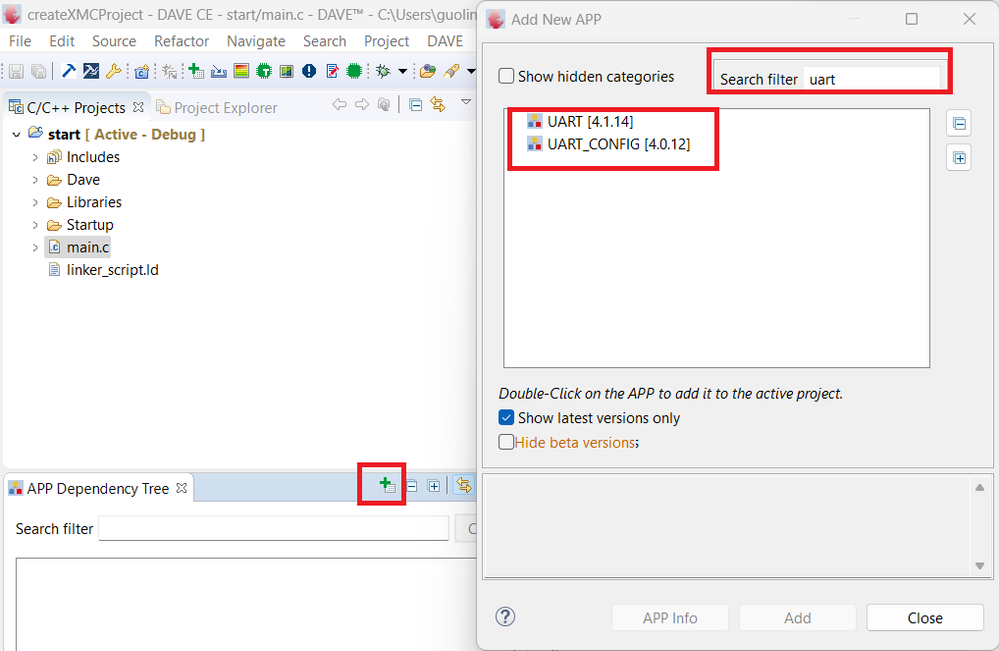Image resolution: width=999 pixels, height=651 pixels.
Task: Open the Edit menu
Action: 62,41
